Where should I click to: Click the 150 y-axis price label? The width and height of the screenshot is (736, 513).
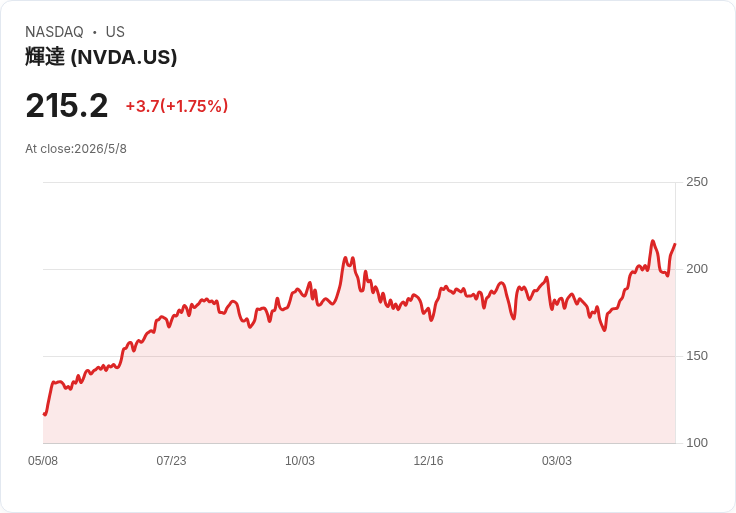pos(697,356)
